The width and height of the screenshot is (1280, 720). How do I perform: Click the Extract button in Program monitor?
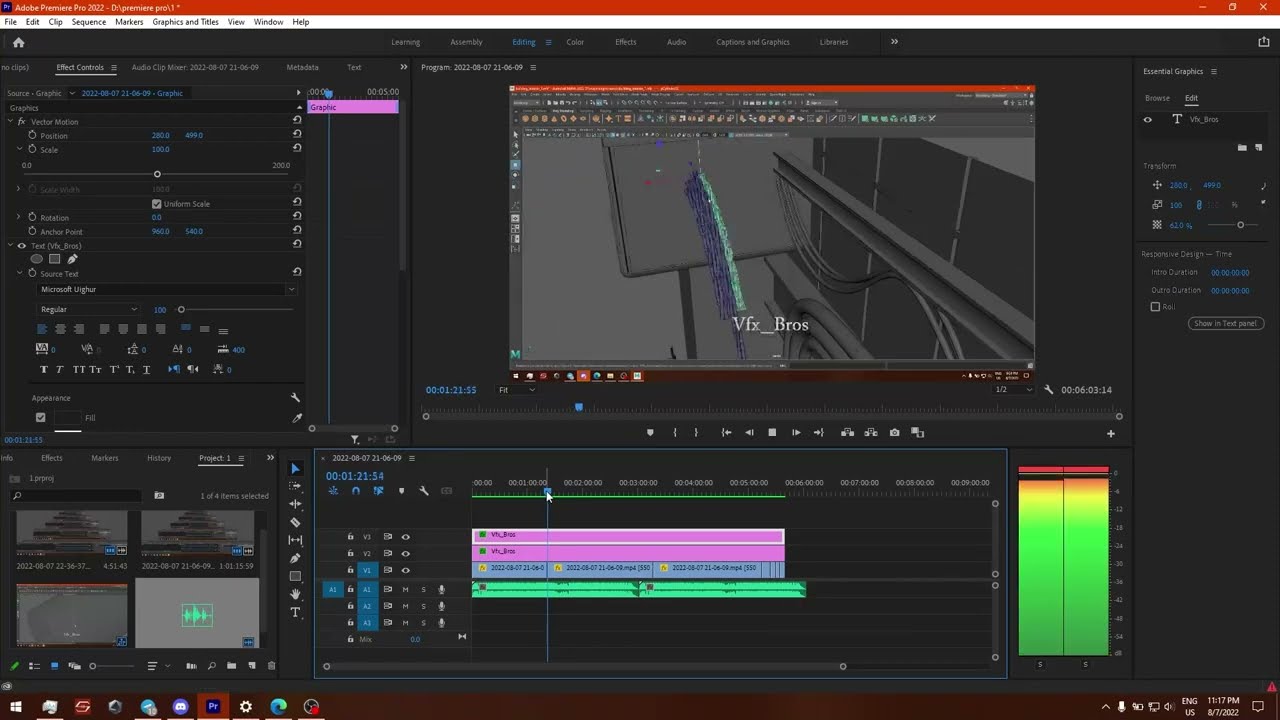click(x=870, y=433)
